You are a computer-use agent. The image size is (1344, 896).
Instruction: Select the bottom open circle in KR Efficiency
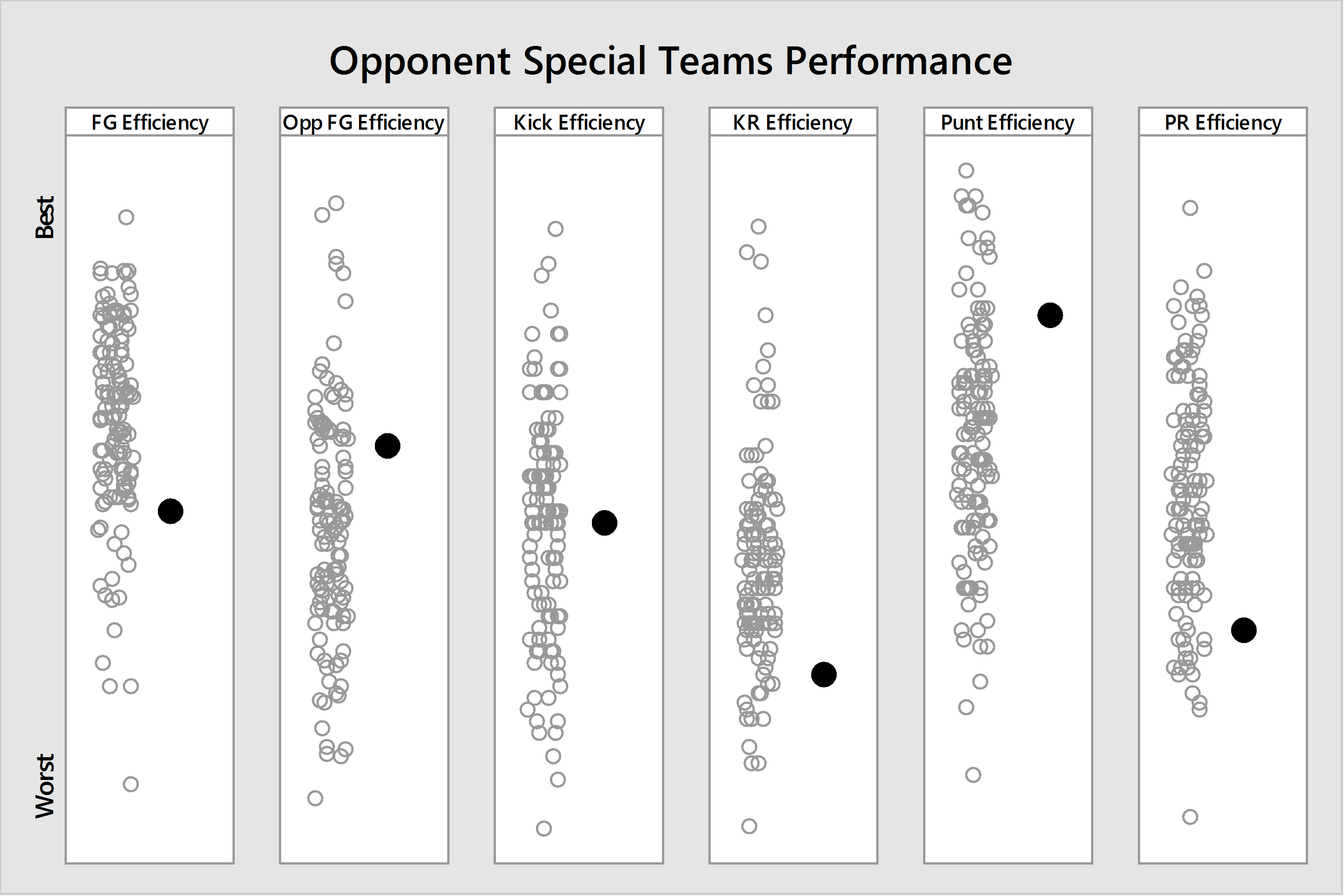[x=749, y=826]
